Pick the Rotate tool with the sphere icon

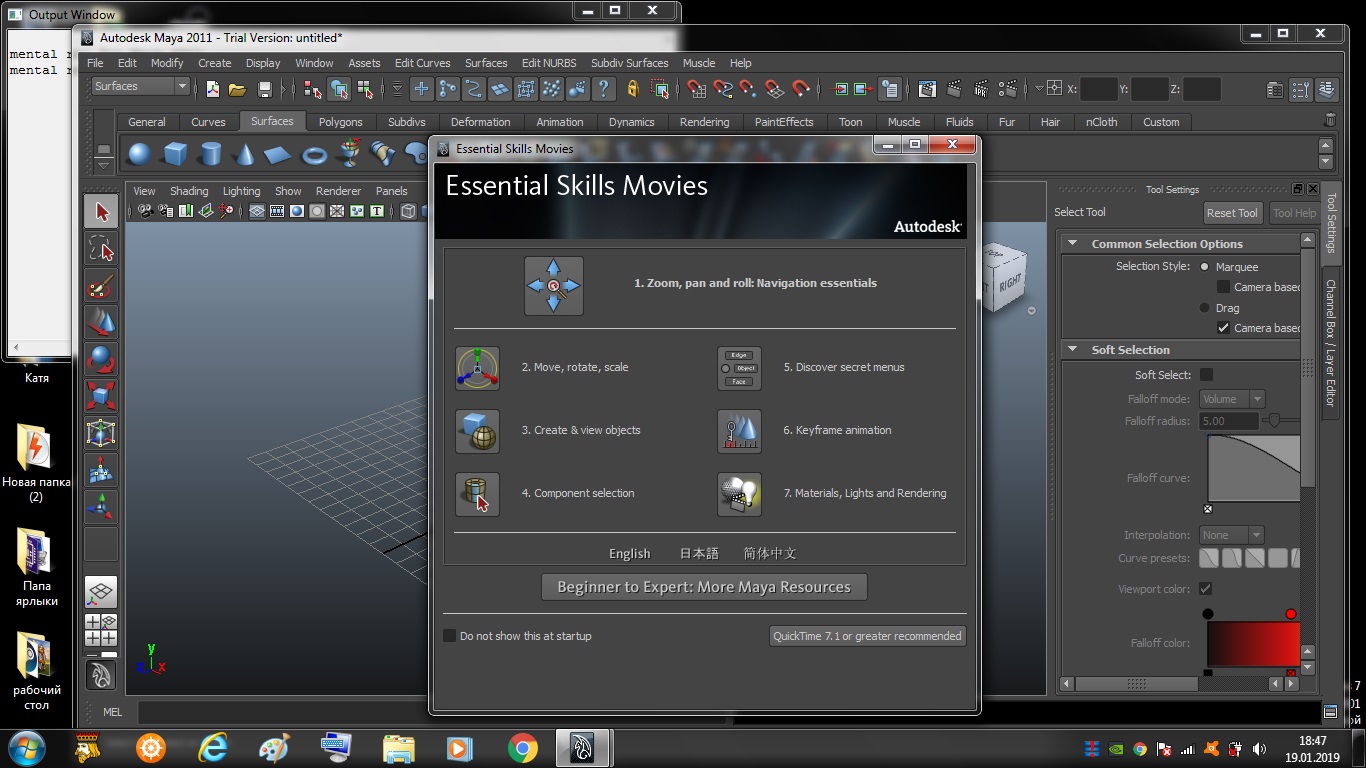click(x=101, y=359)
